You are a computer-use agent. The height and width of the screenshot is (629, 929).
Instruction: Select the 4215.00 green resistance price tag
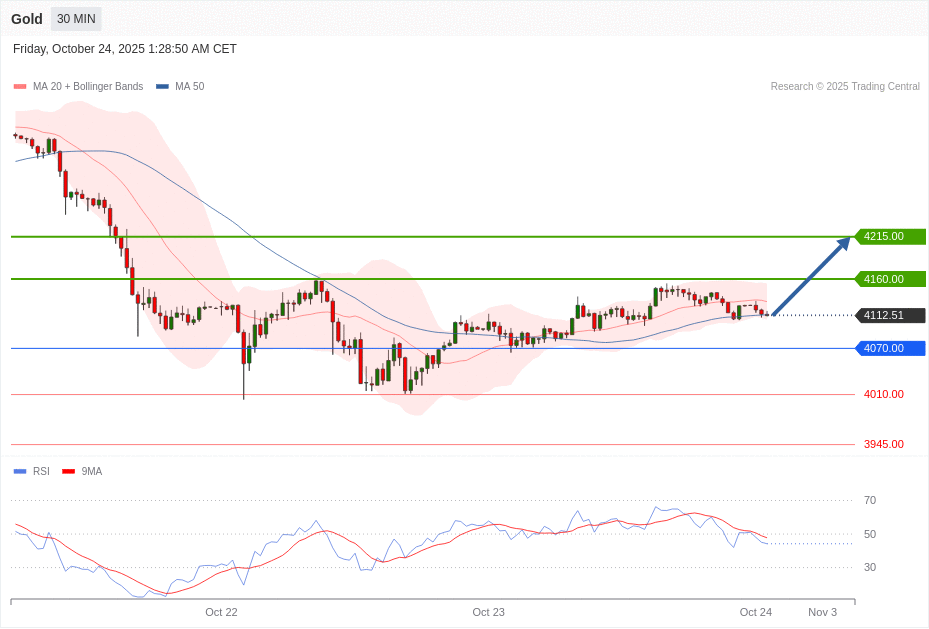click(889, 237)
